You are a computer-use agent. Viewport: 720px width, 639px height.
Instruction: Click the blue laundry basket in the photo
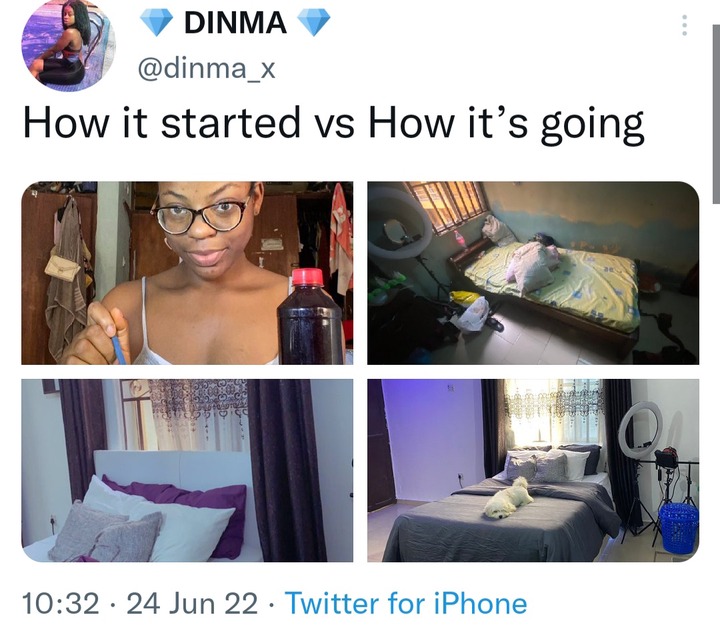coord(679,527)
